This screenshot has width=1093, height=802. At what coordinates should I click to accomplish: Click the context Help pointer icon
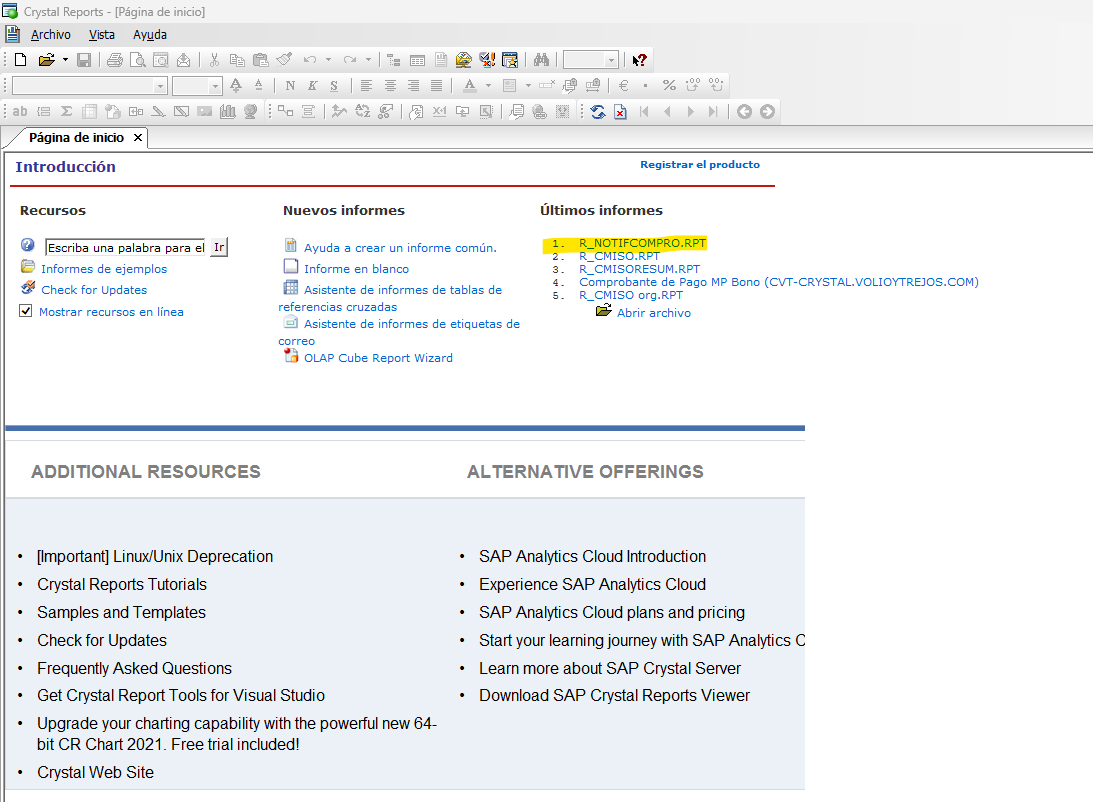click(x=639, y=60)
